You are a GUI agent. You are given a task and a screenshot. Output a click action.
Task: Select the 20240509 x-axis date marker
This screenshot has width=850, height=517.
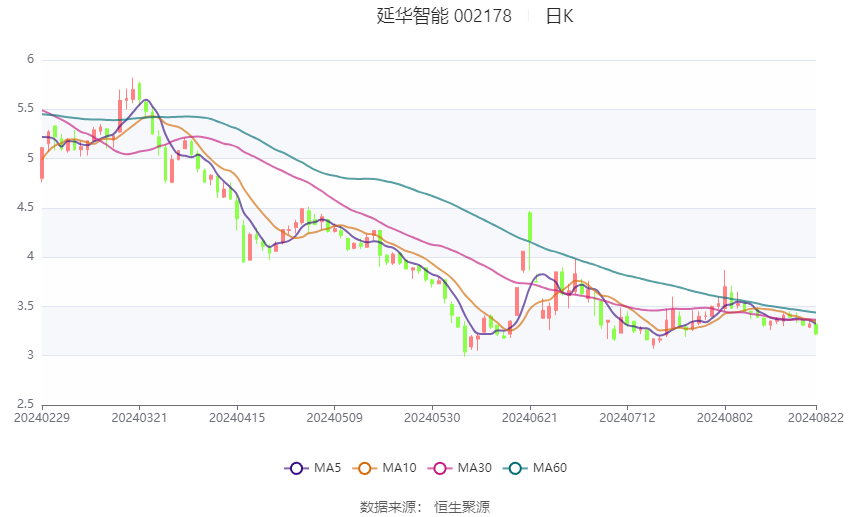coord(334,418)
